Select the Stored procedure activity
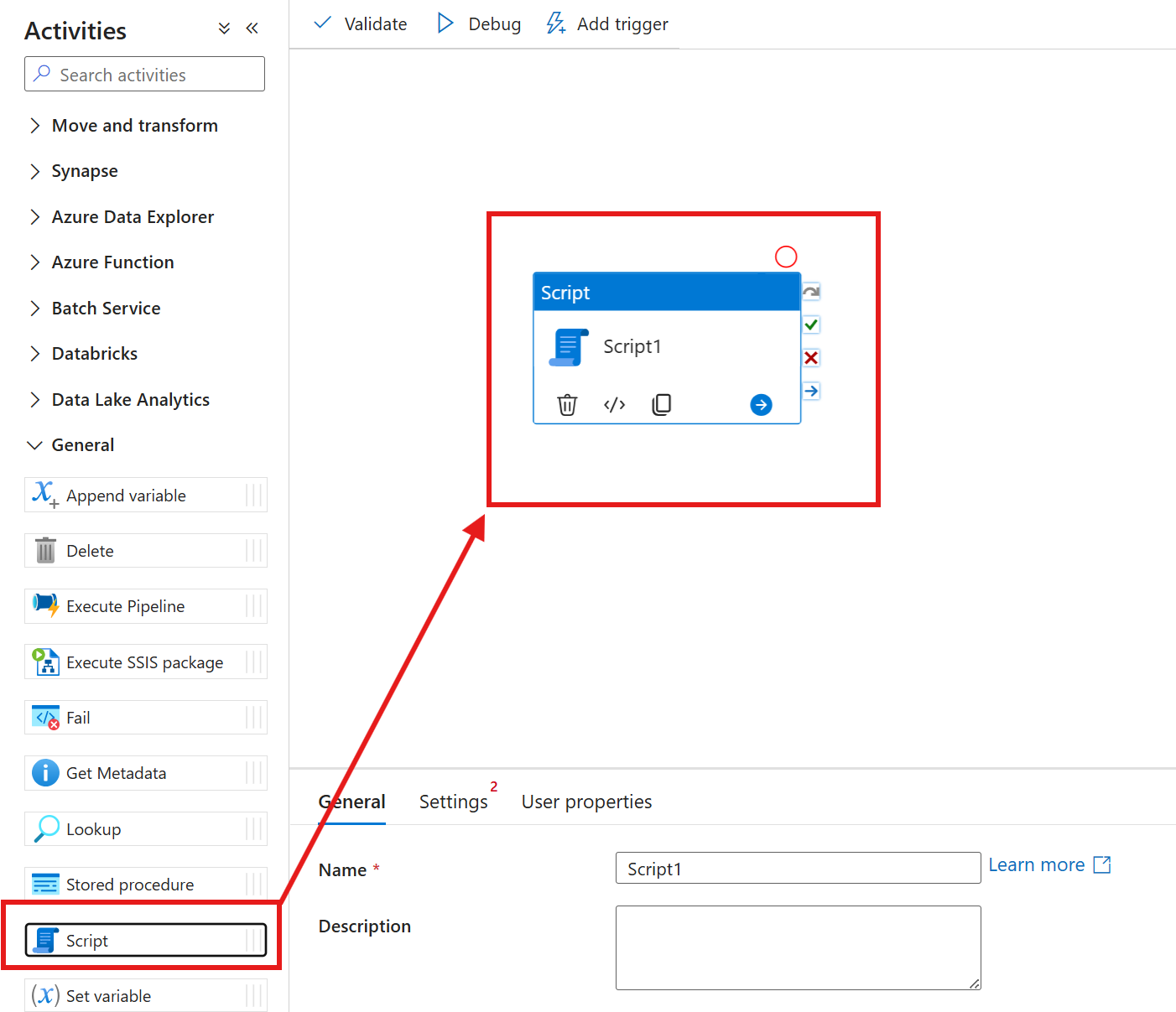Image resolution: width=1176 pixels, height=1012 pixels. click(146, 885)
